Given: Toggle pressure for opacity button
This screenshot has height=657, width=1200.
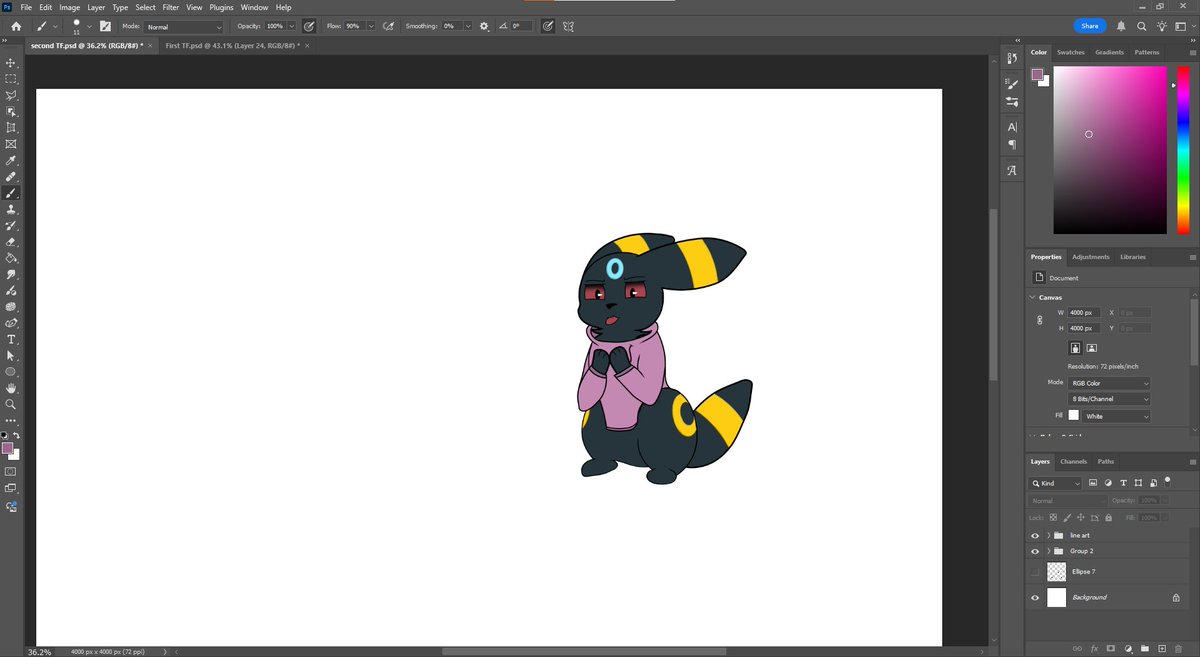Looking at the screenshot, I should [x=308, y=26].
